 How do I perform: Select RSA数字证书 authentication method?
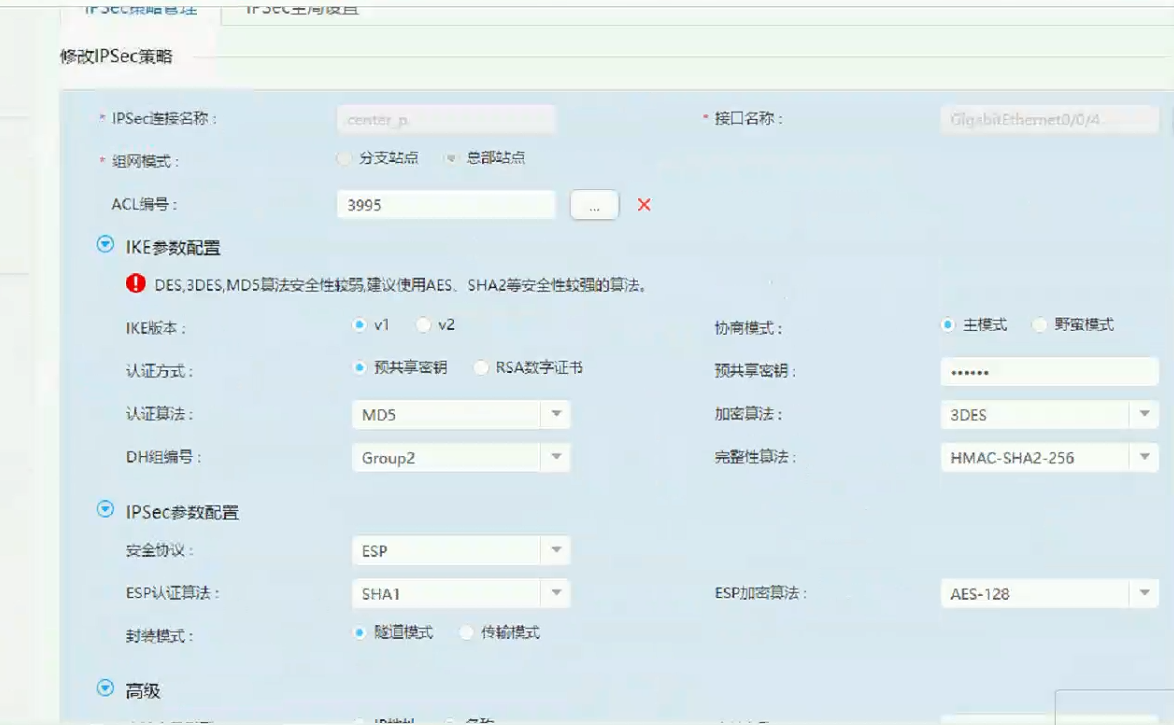click(482, 368)
